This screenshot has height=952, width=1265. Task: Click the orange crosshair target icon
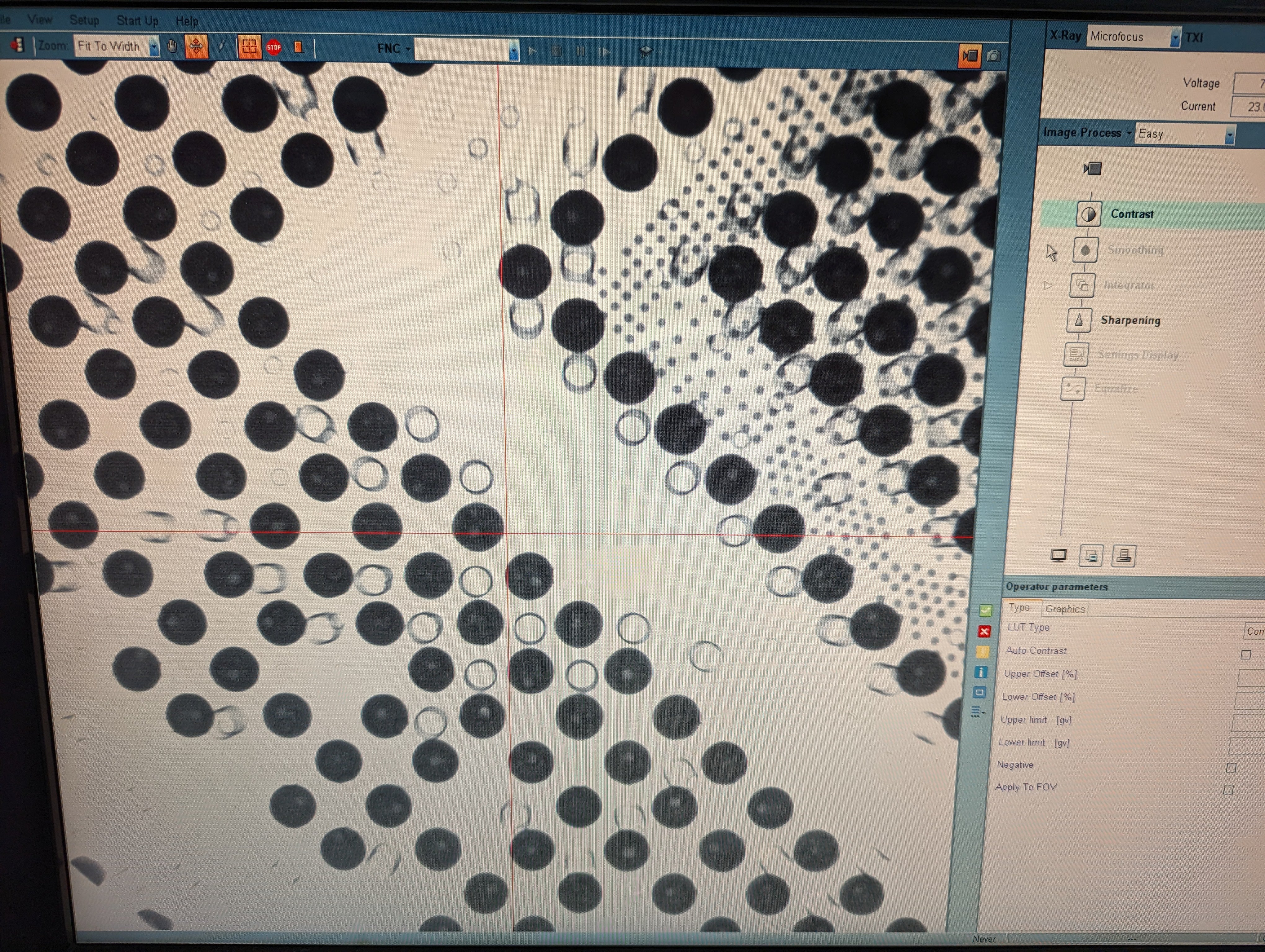click(249, 47)
